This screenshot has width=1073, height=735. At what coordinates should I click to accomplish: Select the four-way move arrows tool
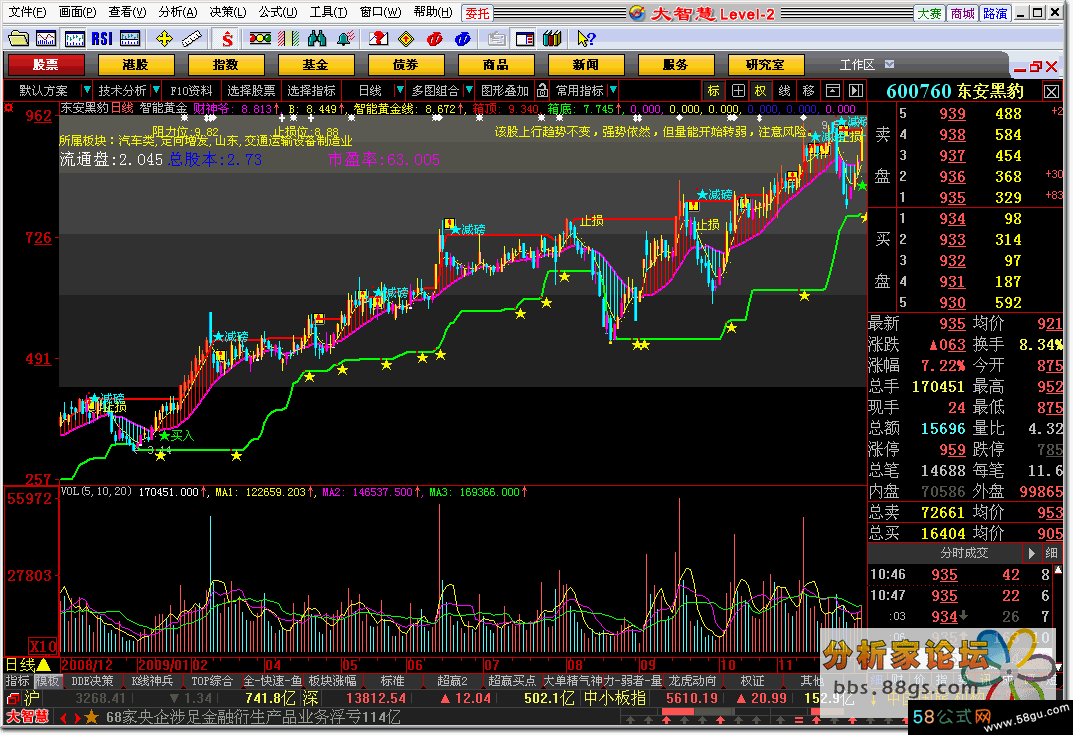pos(164,39)
